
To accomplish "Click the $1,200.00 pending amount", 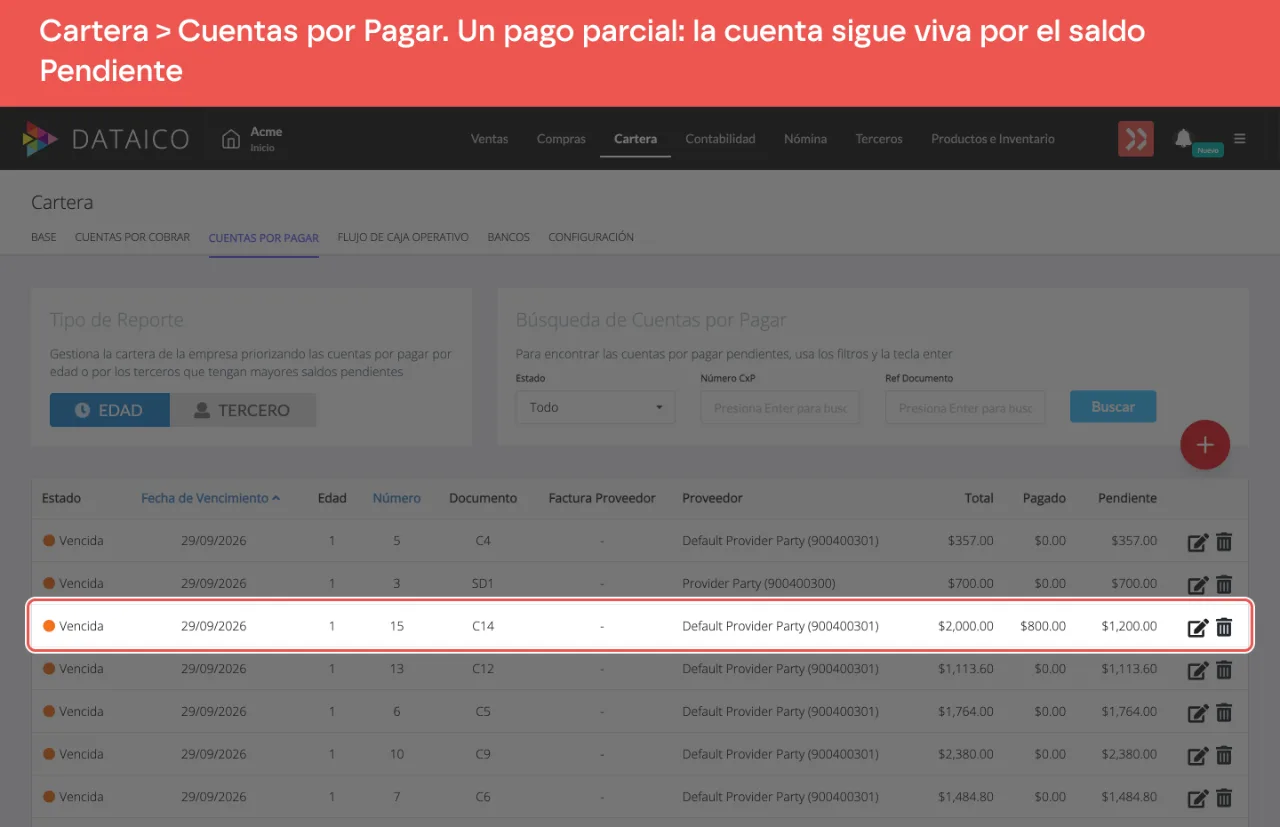I will click(x=1129, y=627).
